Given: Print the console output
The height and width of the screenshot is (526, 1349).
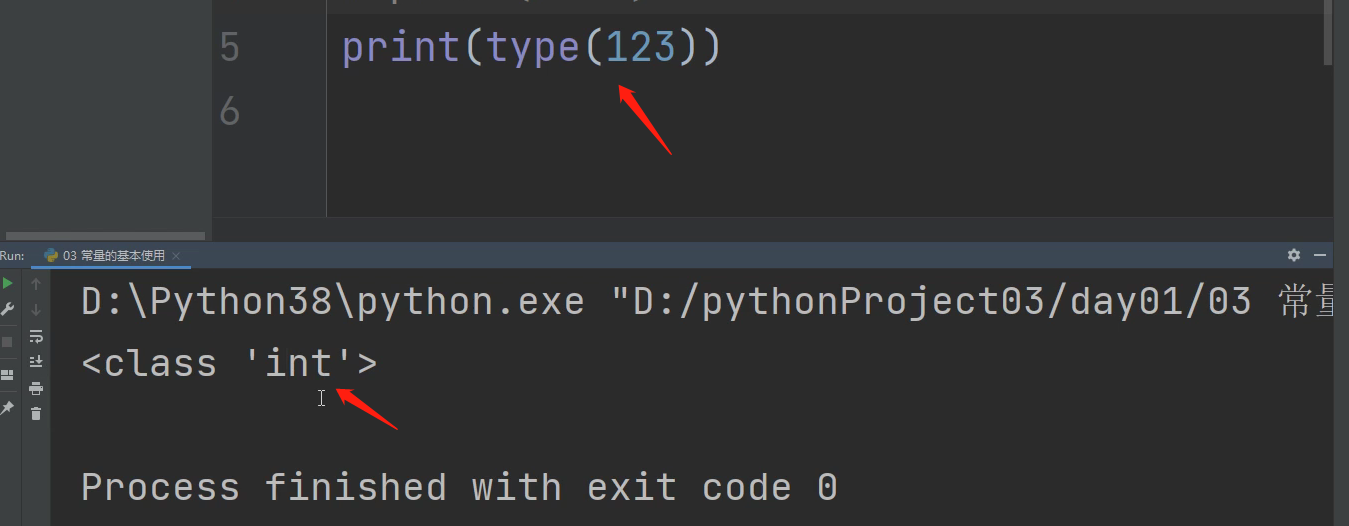Looking at the screenshot, I should (x=36, y=388).
